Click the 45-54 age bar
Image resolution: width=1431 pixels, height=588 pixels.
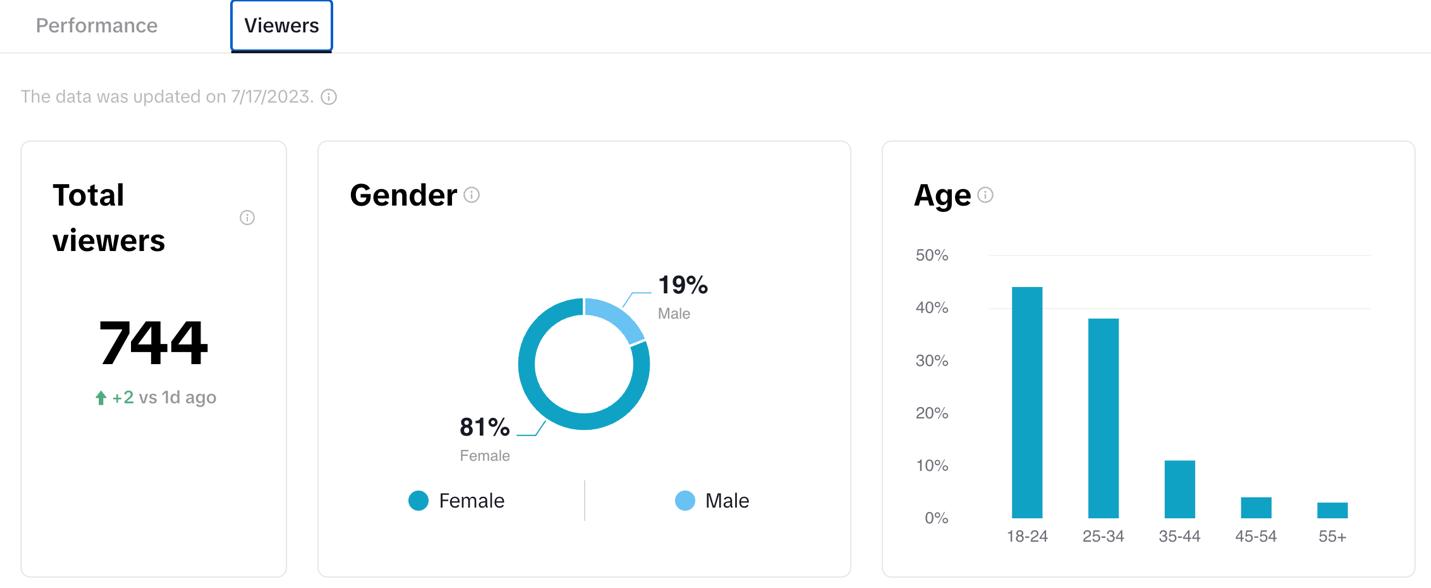point(1256,507)
